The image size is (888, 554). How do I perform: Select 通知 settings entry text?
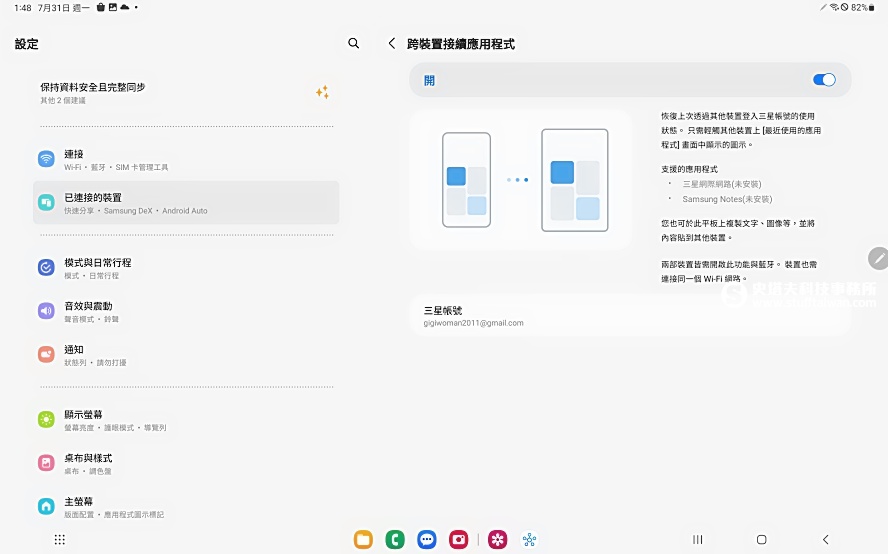tap(74, 350)
